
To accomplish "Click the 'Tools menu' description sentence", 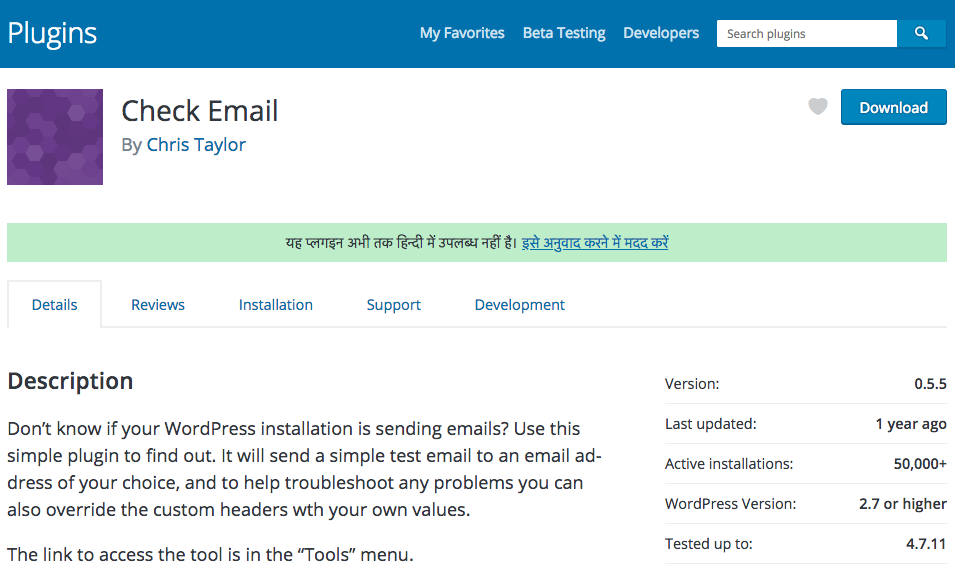I will [210, 555].
